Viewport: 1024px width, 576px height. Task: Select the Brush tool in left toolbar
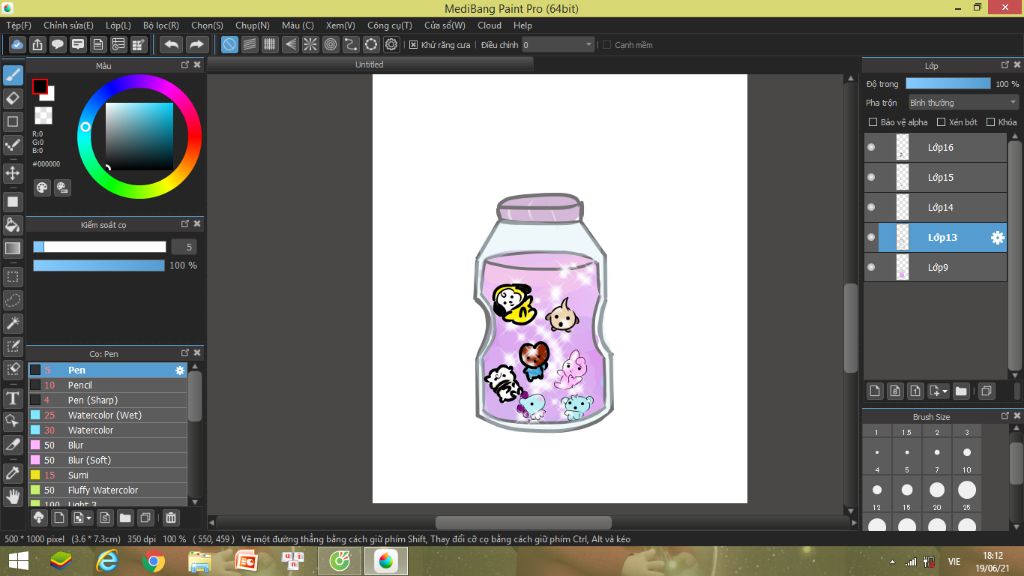click(x=13, y=75)
